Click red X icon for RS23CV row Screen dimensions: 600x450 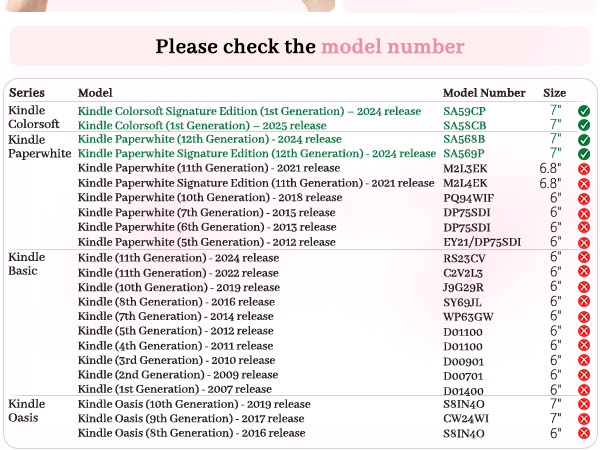pos(584,257)
